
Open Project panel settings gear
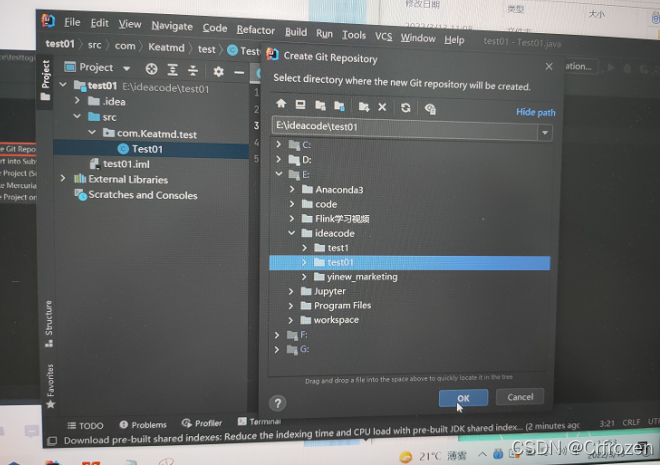pos(218,71)
